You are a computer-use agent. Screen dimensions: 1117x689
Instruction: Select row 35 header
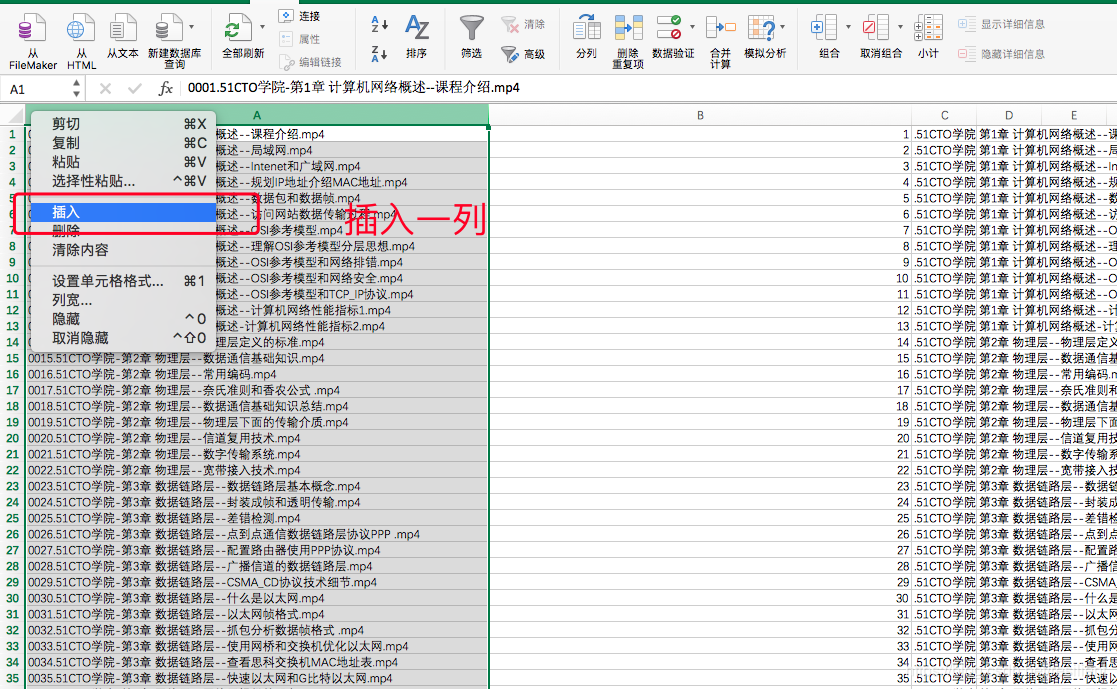[13, 678]
